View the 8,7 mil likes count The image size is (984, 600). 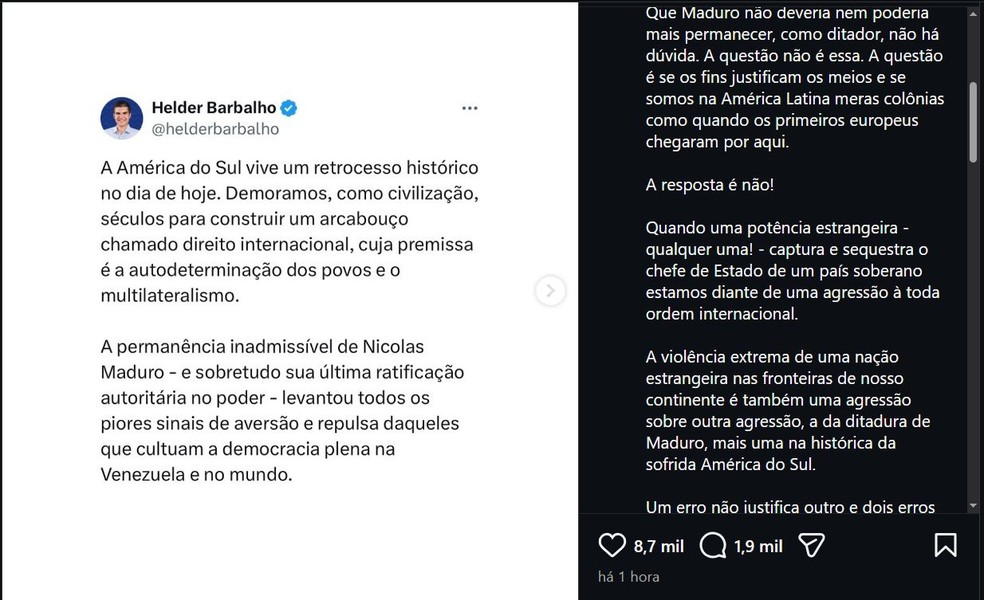click(658, 546)
